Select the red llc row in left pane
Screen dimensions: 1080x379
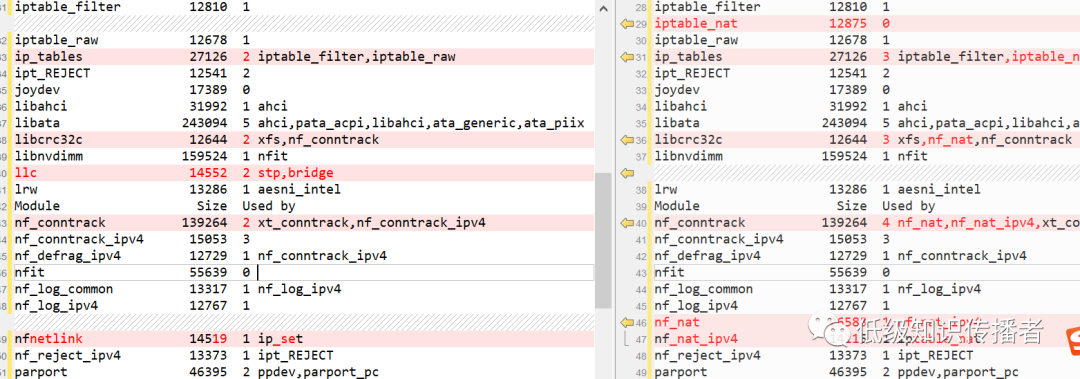coord(303,173)
